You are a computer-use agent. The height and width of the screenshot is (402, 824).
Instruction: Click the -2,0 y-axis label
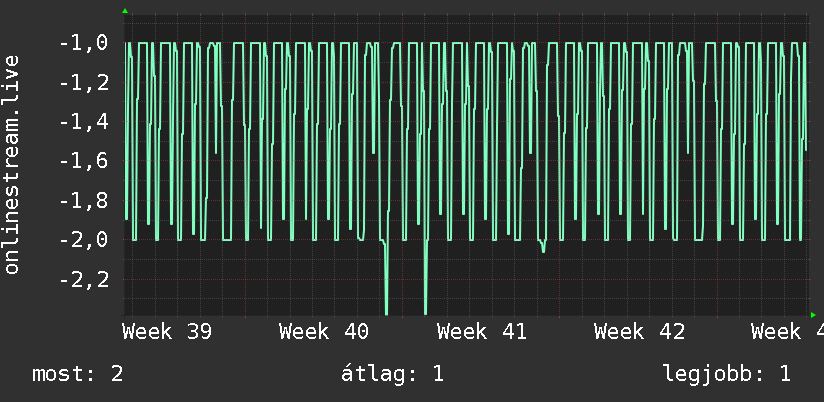[84, 240]
